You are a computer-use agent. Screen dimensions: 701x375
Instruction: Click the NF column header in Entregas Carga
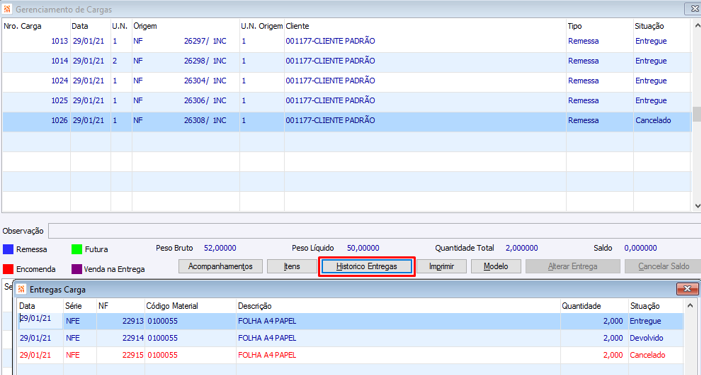coord(103,306)
